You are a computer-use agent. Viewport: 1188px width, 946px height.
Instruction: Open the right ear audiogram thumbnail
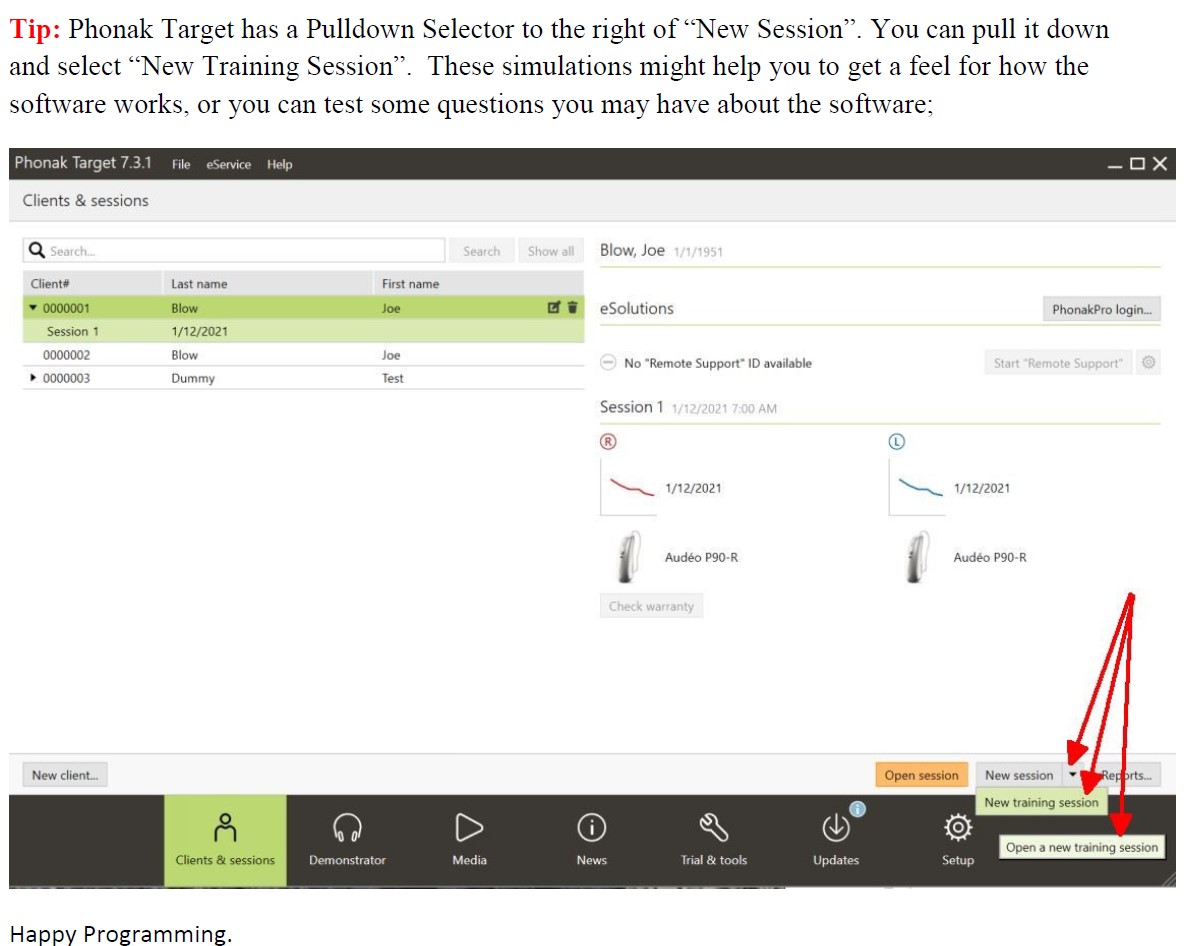coord(629,488)
